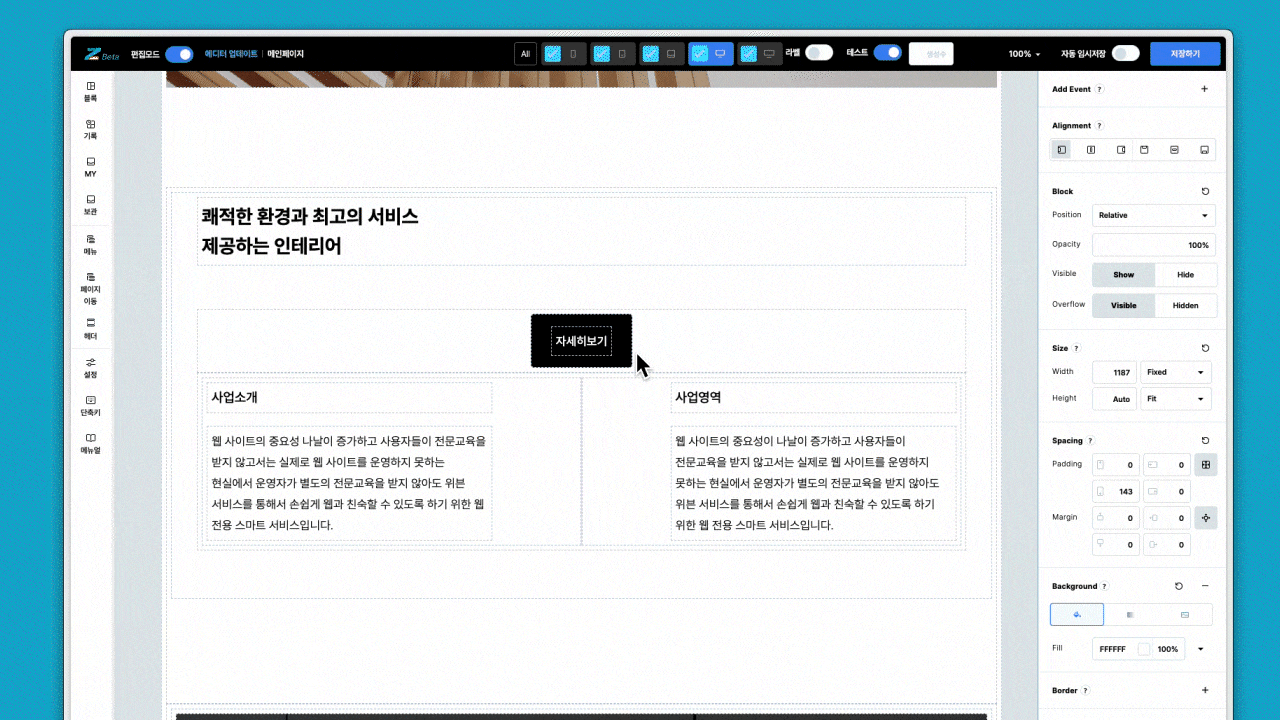Open the Height Fit dropdown
1280x720 pixels.
[1176, 398]
